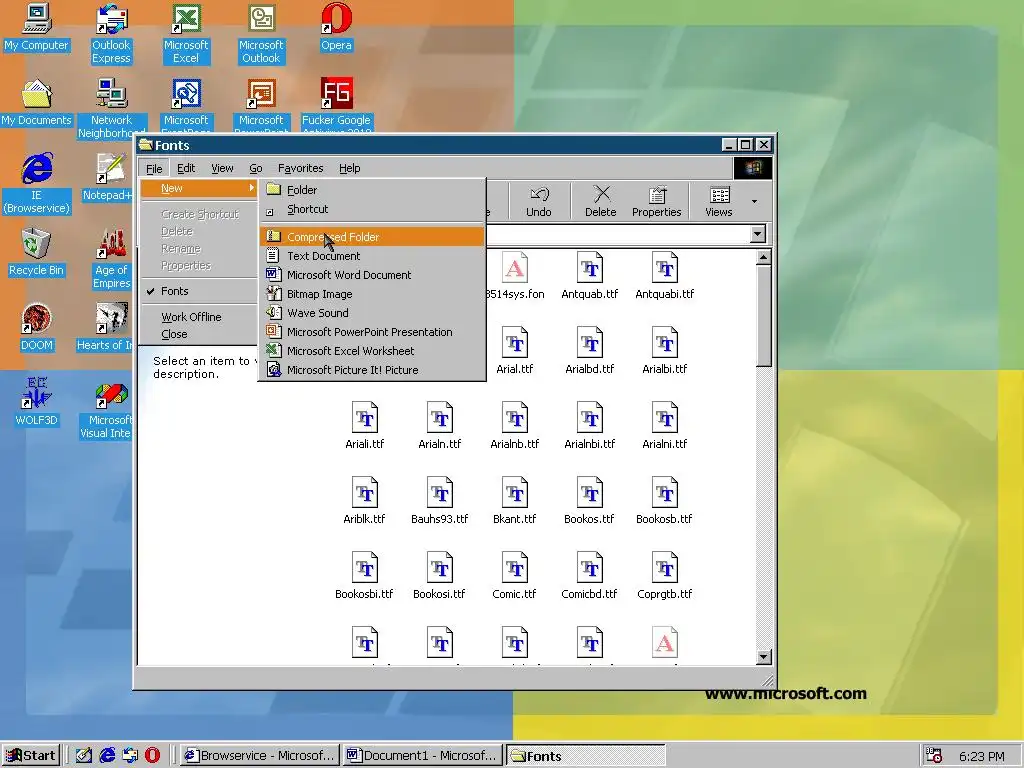The height and width of the screenshot is (768, 1024).
Task: Choose Shortcut in the New submenu
Action: pyautogui.click(x=372, y=210)
